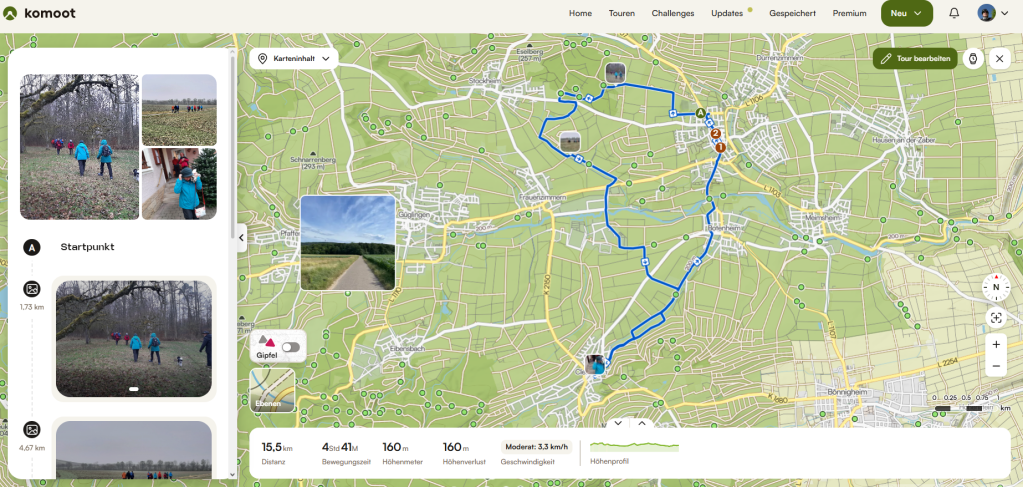Open the profile avatar menu
Image resolution: width=1023 pixels, height=487 pixels.
coord(992,13)
